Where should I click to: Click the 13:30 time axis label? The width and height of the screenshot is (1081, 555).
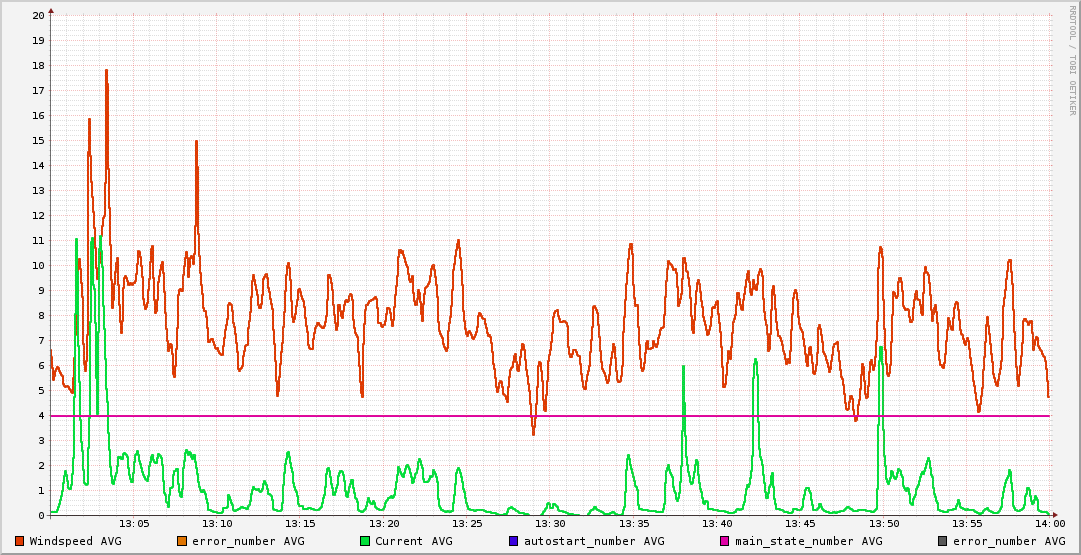coord(550,524)
